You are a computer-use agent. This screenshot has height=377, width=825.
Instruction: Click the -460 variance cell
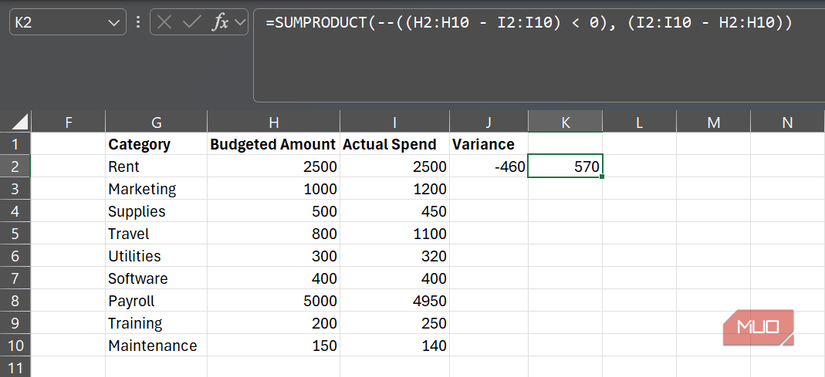(489, 167)
